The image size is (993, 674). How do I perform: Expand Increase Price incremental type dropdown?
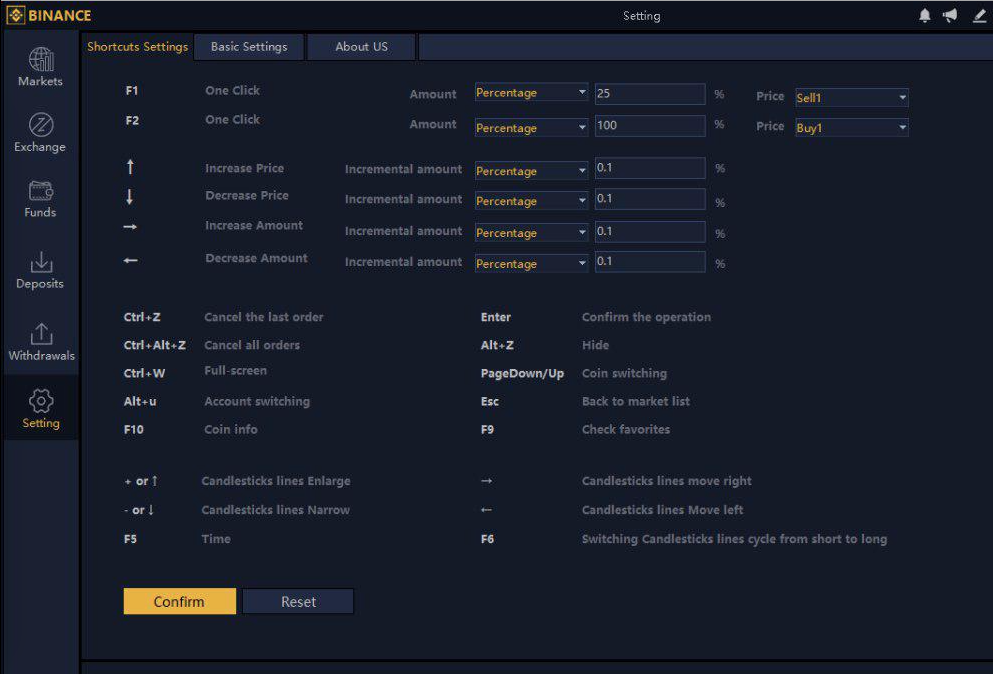531,171
